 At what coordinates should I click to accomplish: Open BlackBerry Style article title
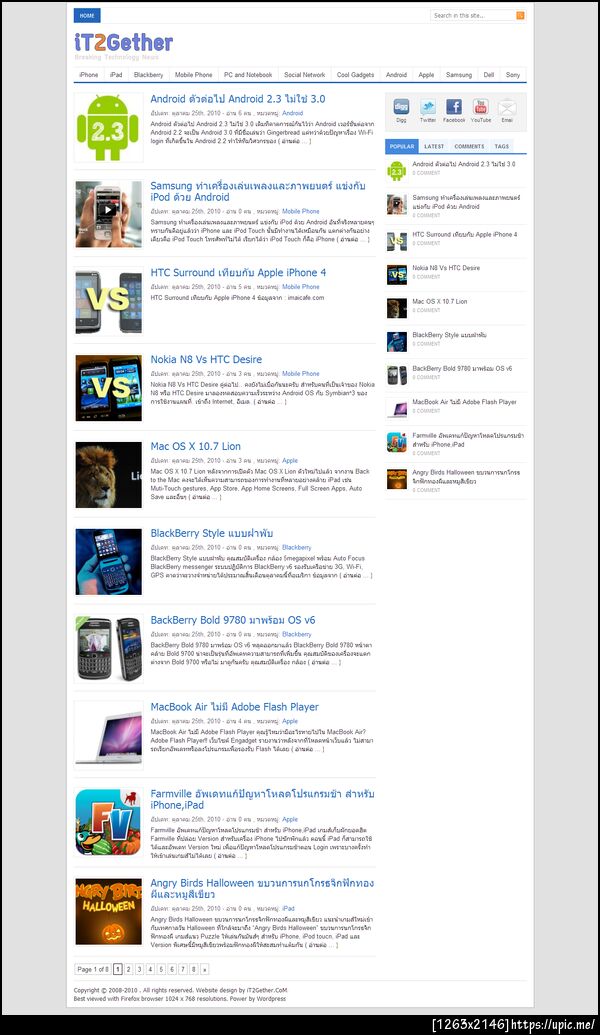coord(211,533)
